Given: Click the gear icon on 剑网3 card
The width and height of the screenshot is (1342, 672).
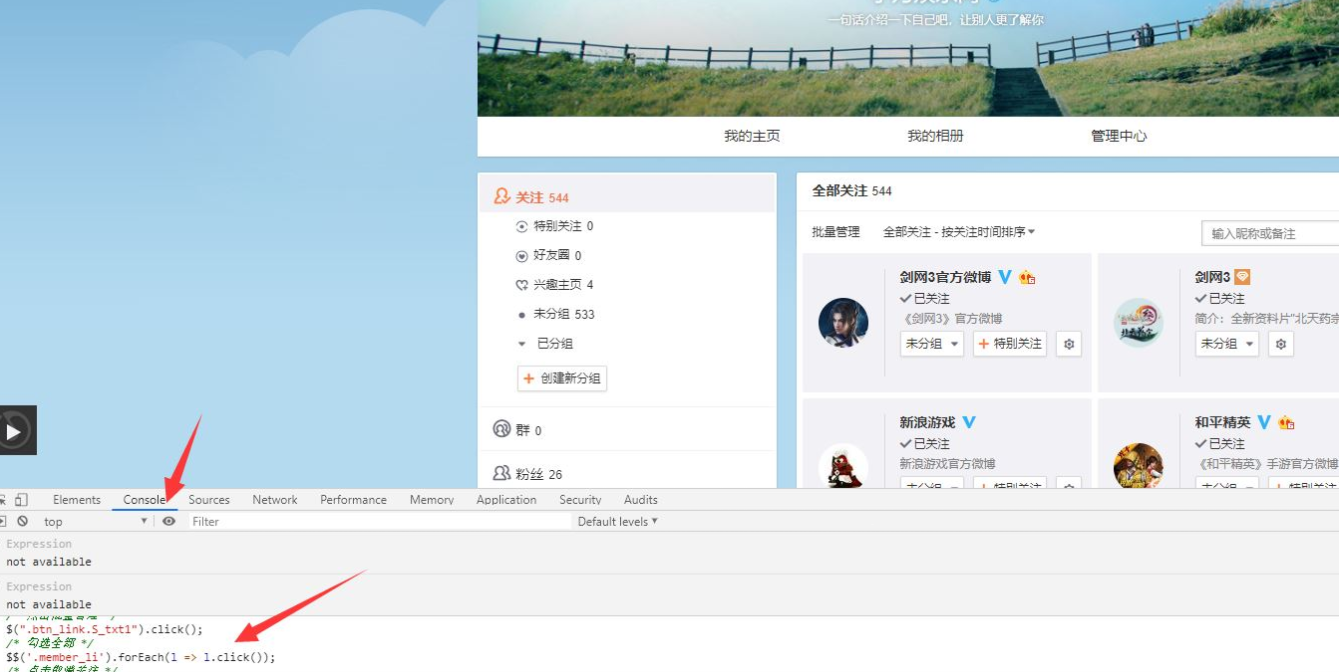Looking at the screenshot, I should click(x=1281, y=344).
